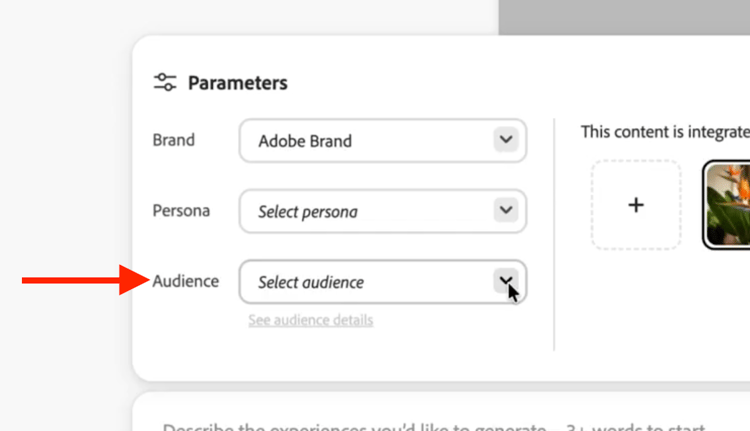Viewport: 750px width, 431px height.
Task: Click the Parameters sliders icon
Action: click(x=165, y=83)
